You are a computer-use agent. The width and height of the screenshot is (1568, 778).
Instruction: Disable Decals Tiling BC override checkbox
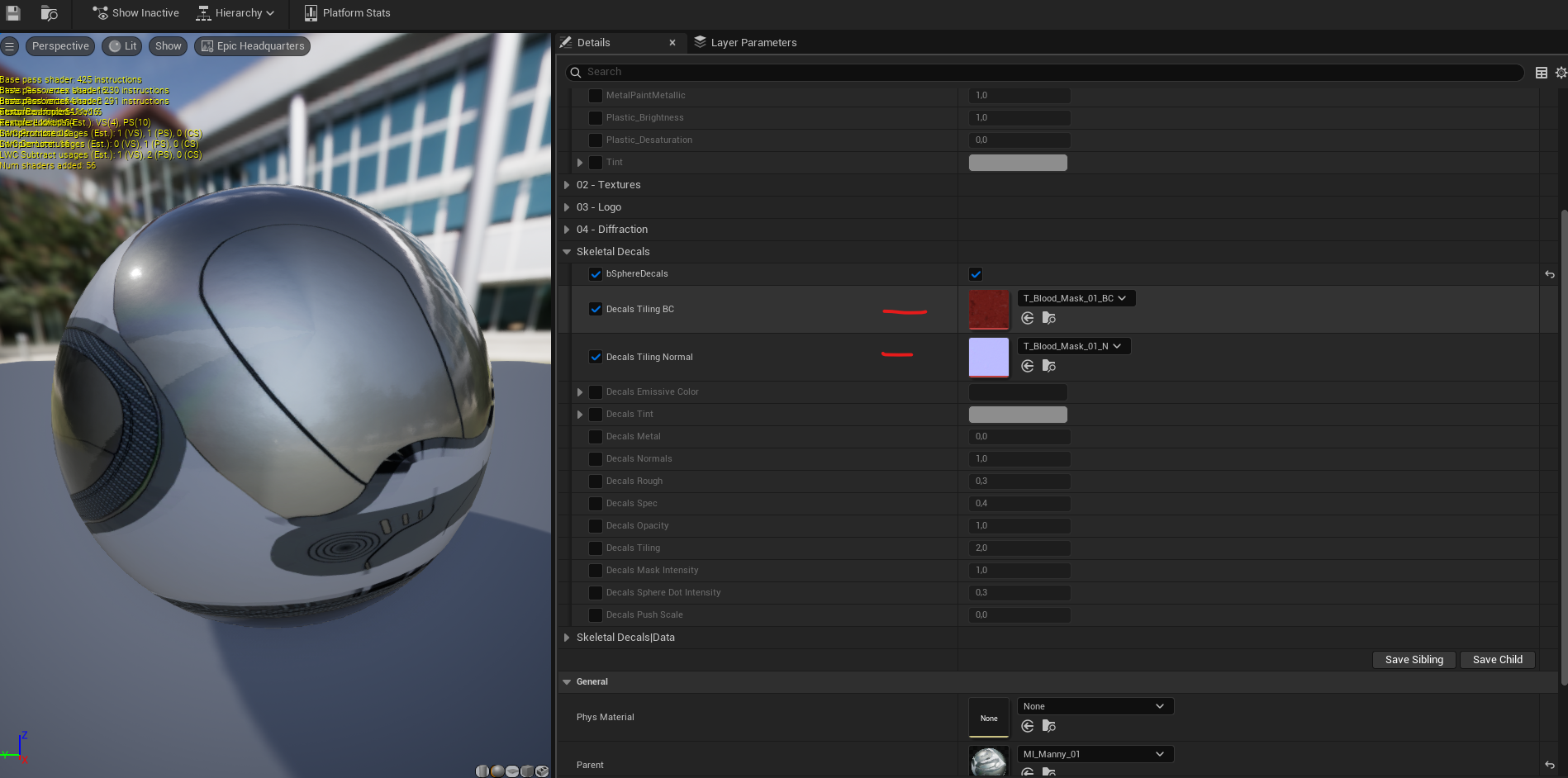coord(596,309)
